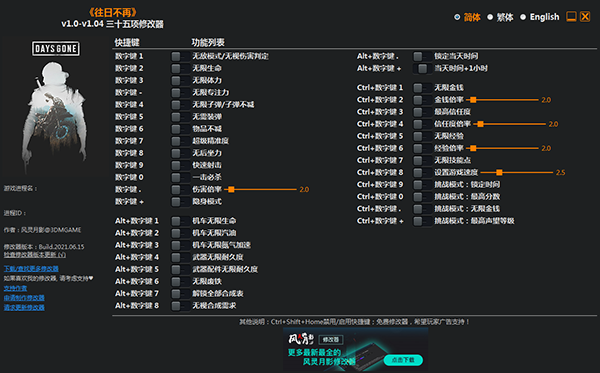Toggle 一击必杀 one-hit kill switch

[180, 178]
